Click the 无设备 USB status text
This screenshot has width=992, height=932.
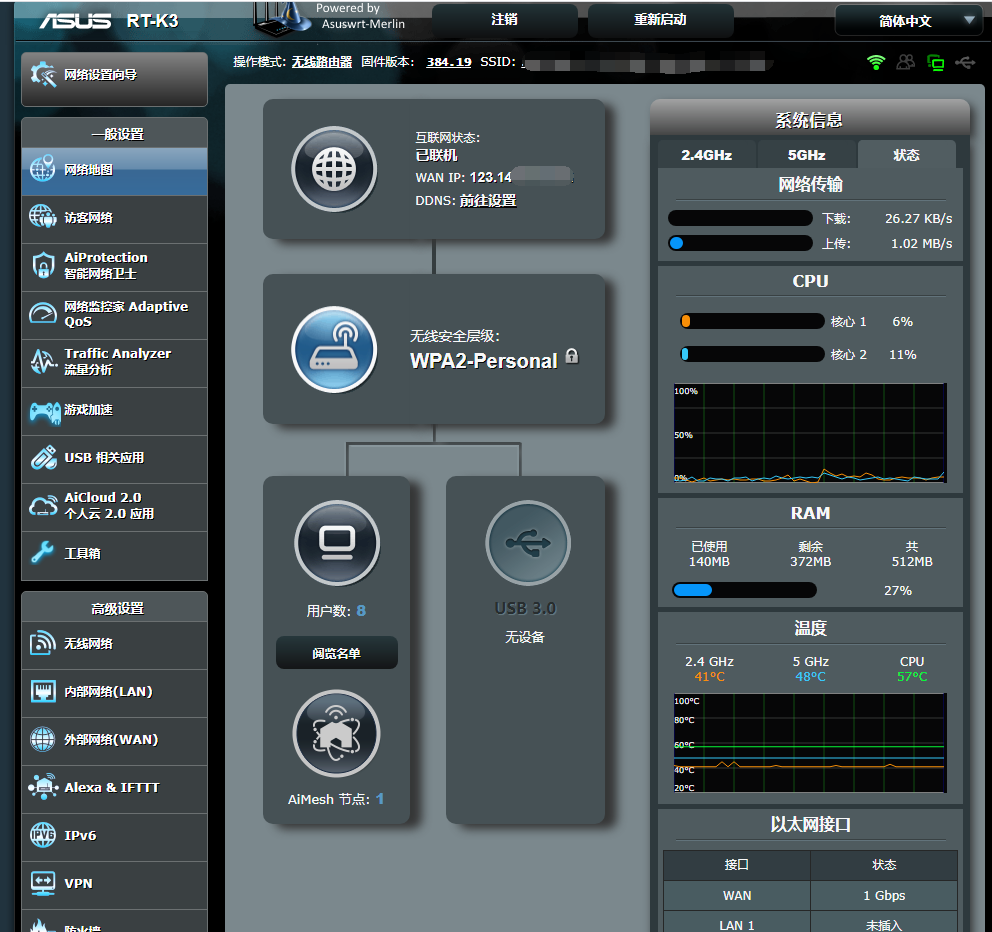(524, 637)
